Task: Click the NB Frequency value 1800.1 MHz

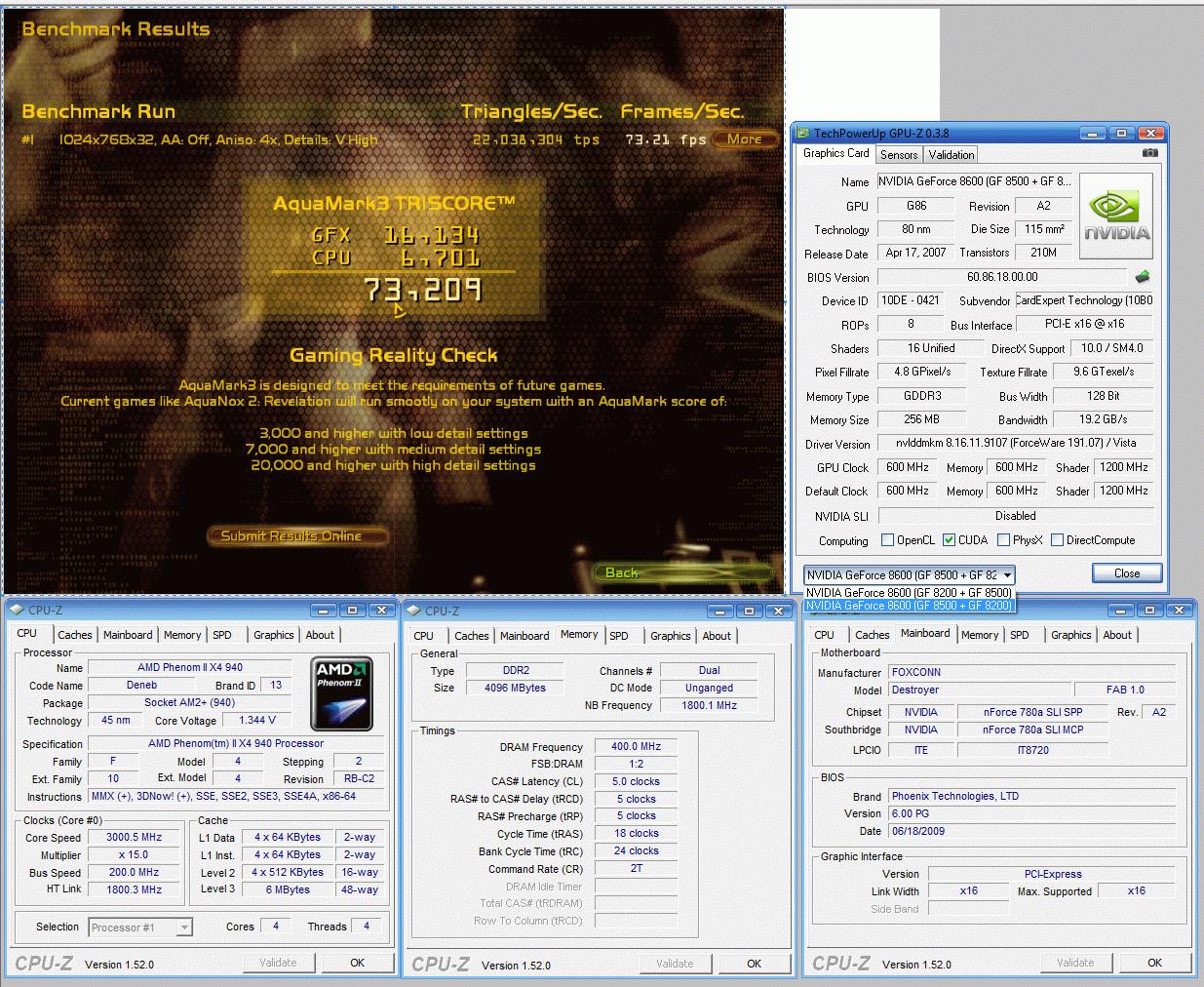Action: point(709,705)
